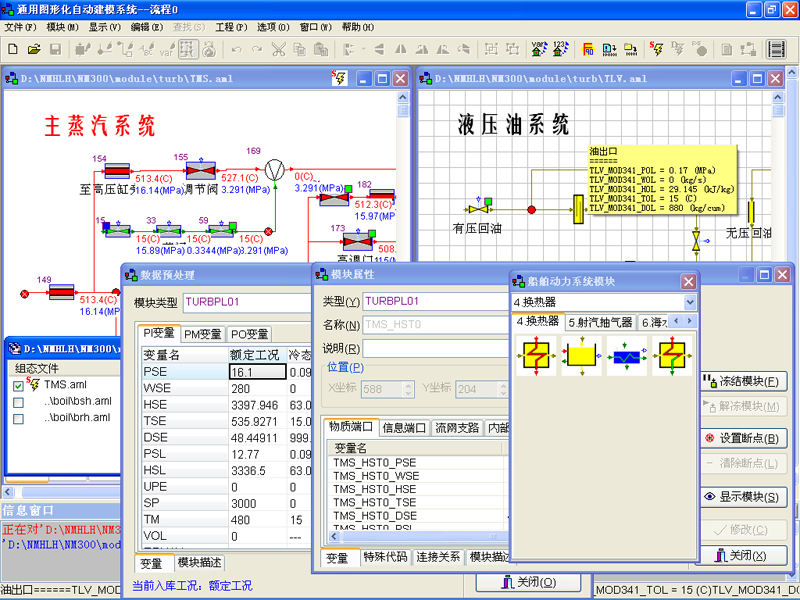Click the New file toolbar icon
This screenshot has width=800, height=600.
click(x=12, y=49)
